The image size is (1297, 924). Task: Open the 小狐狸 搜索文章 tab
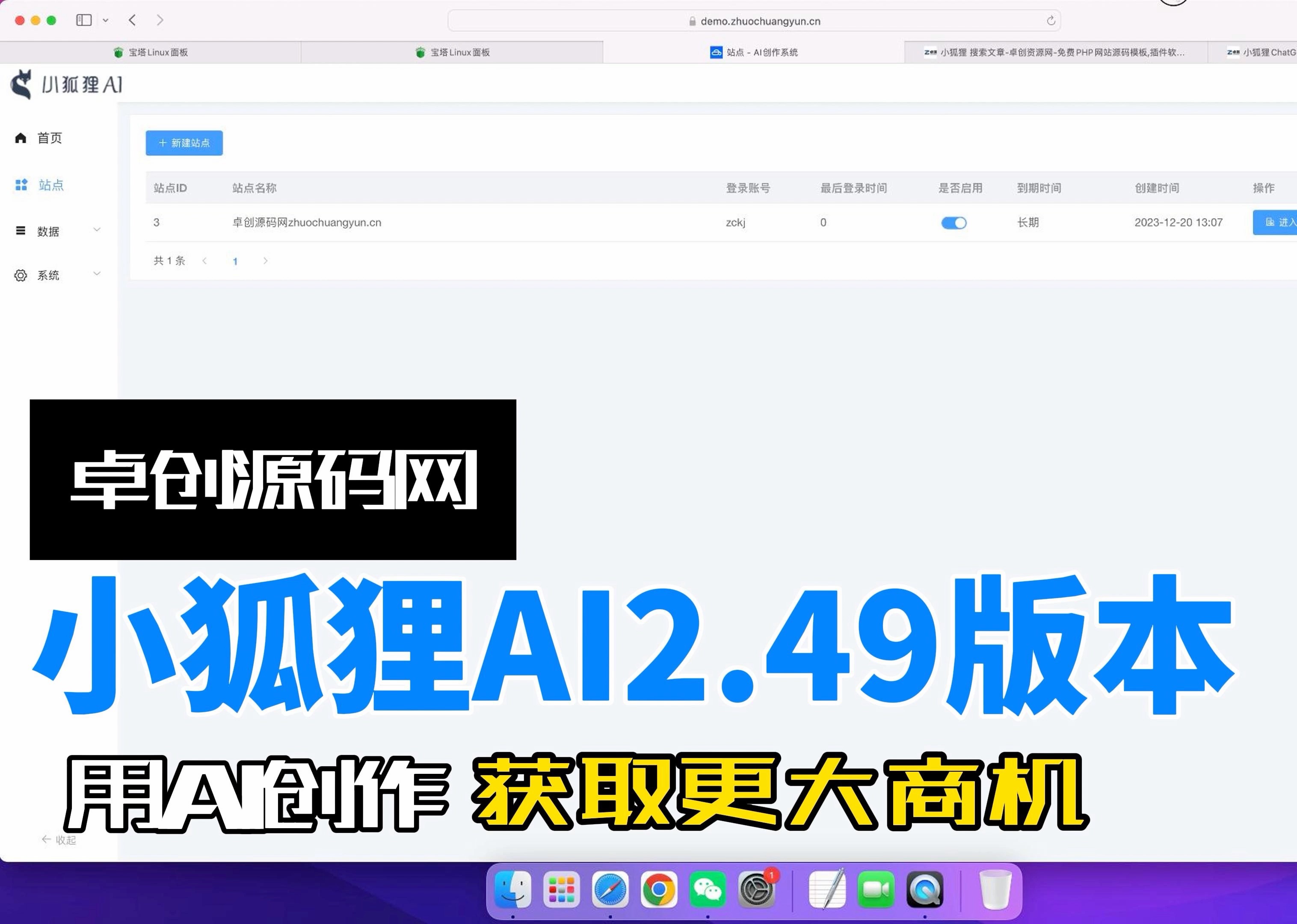point(1055,52)
